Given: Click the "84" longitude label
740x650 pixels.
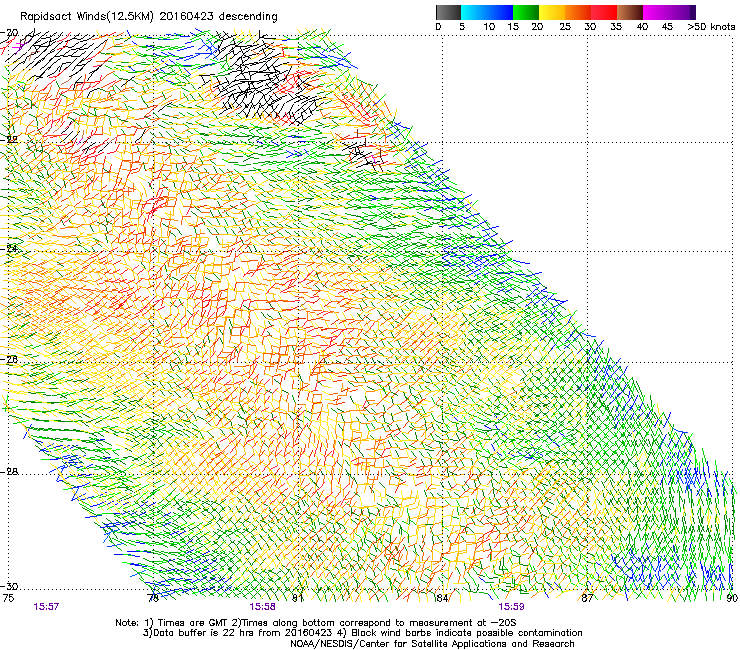Looking at the screenshot, I should pyautogui.click(x=442, y=598).
